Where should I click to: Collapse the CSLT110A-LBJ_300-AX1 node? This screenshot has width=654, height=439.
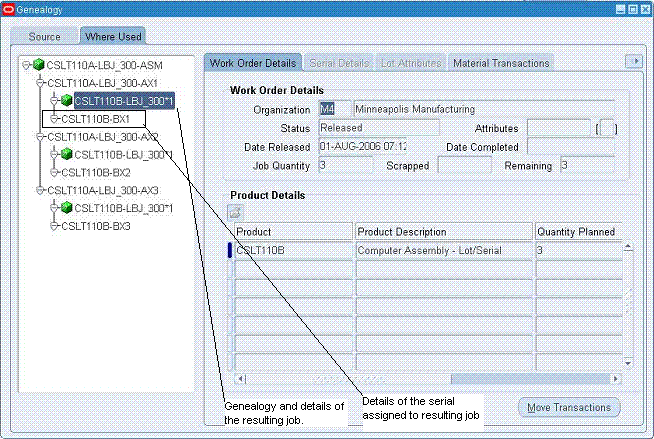click(40, 83)
